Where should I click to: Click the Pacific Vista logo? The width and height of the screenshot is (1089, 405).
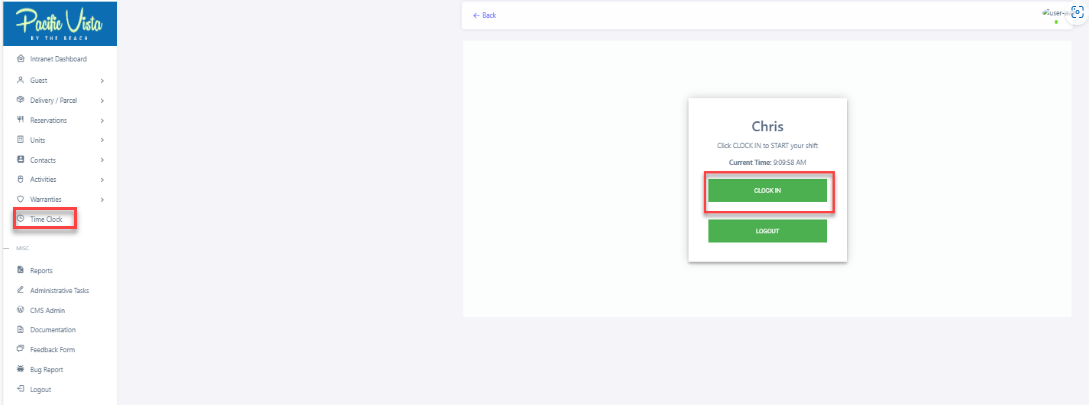point(59,23)
